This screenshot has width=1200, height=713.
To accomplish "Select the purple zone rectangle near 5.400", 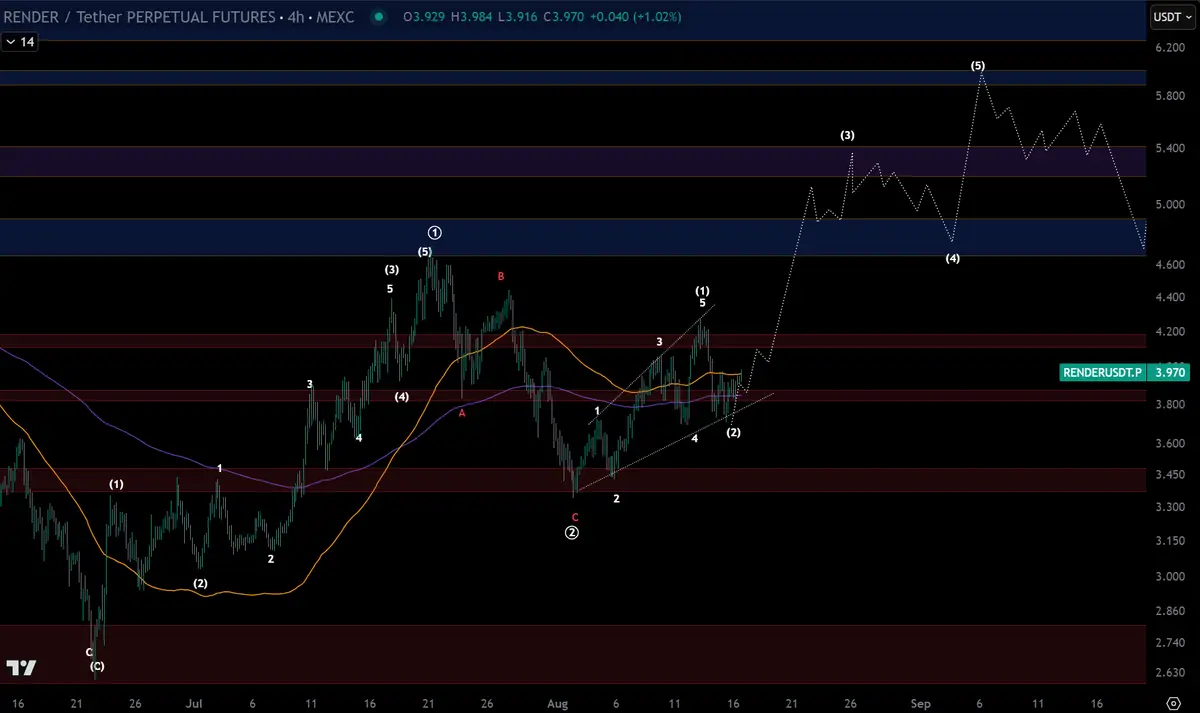I will (572, 161).
